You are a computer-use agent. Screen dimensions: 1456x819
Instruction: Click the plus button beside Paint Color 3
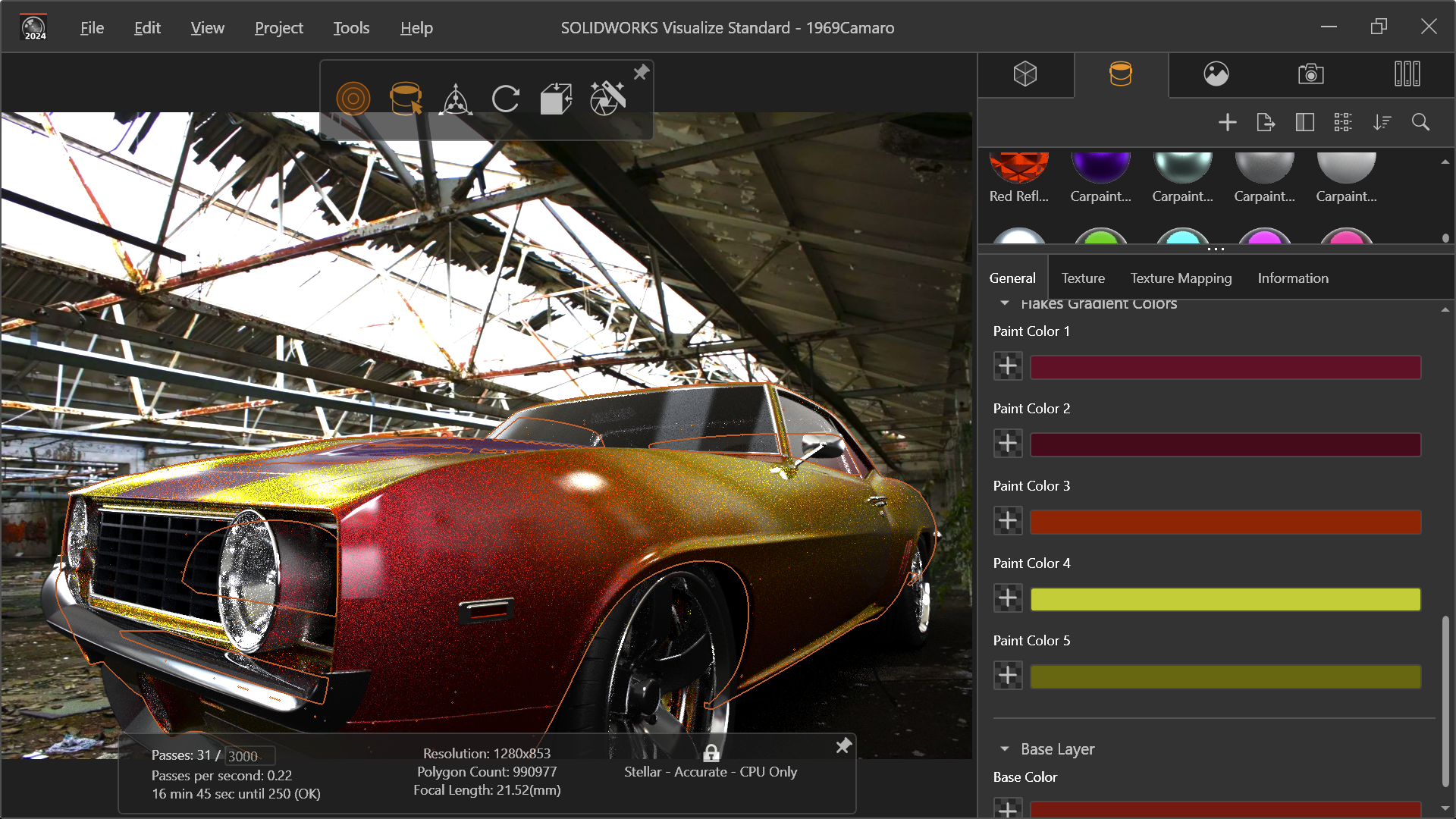pyautogui.click(x=1008, y=521)
